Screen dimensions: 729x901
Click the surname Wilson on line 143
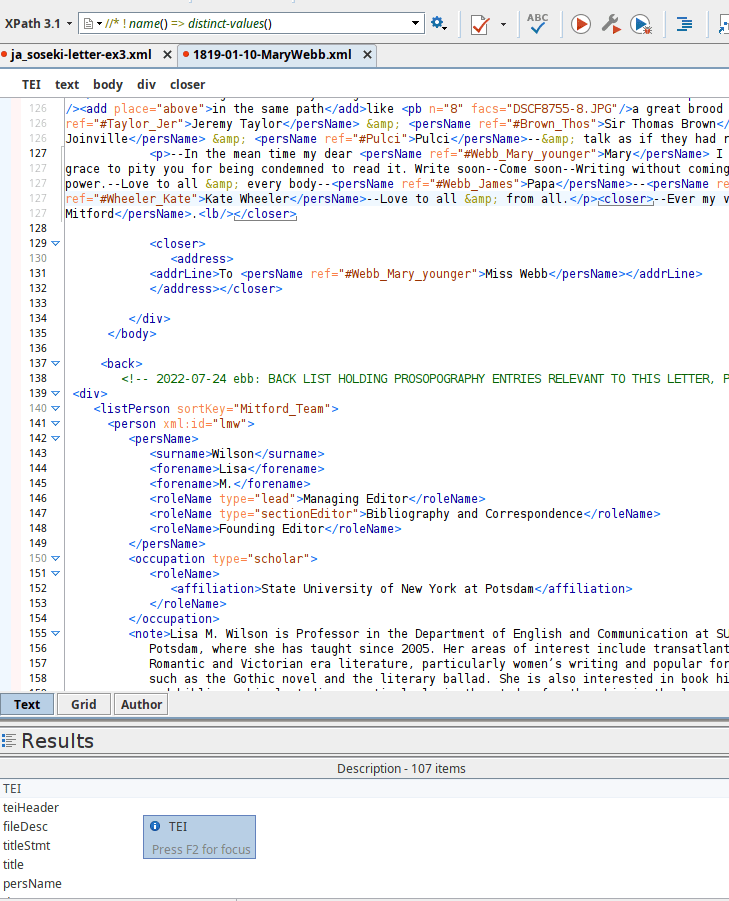[233, 454]
